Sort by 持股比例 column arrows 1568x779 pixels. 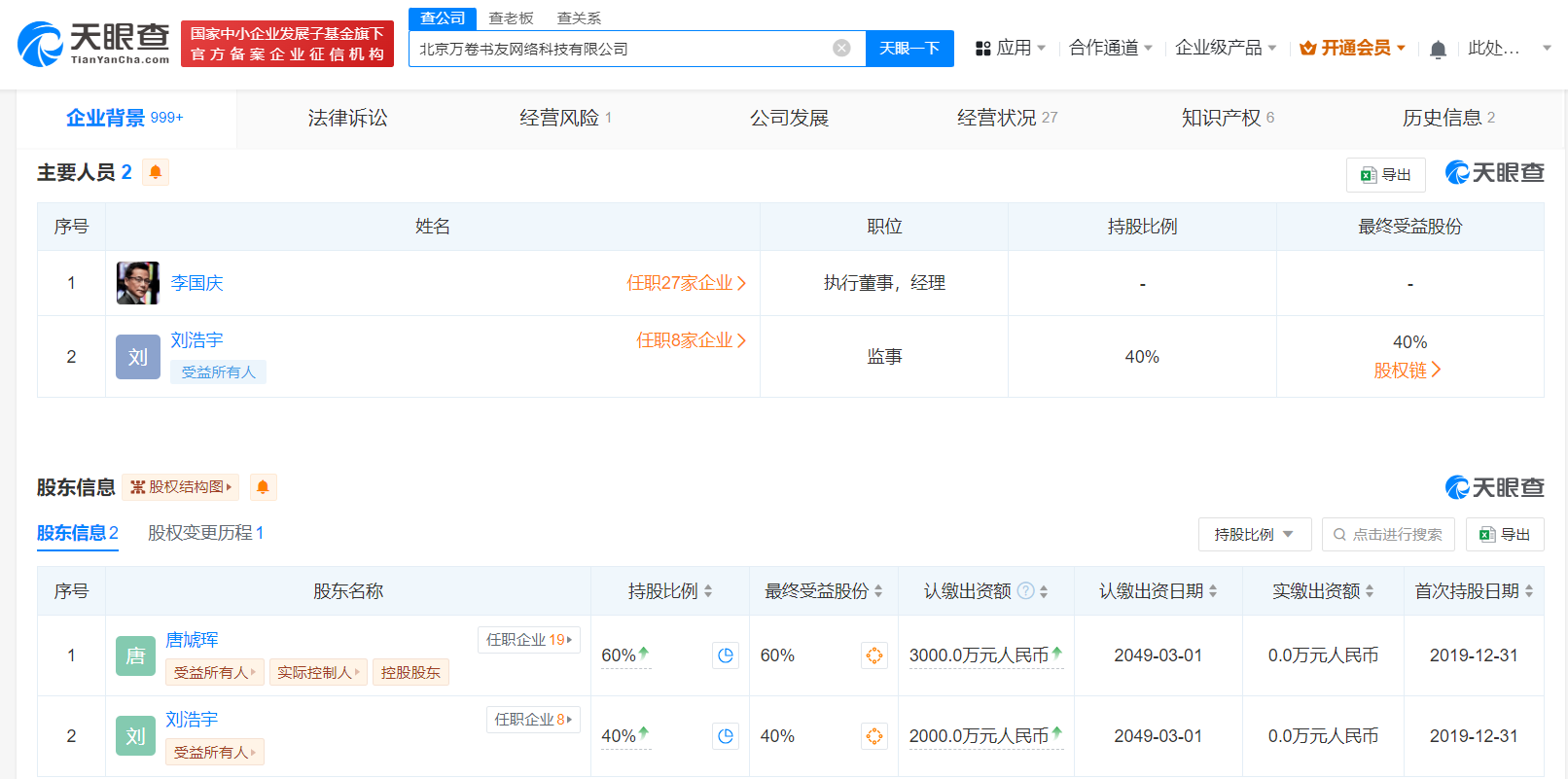708,590
